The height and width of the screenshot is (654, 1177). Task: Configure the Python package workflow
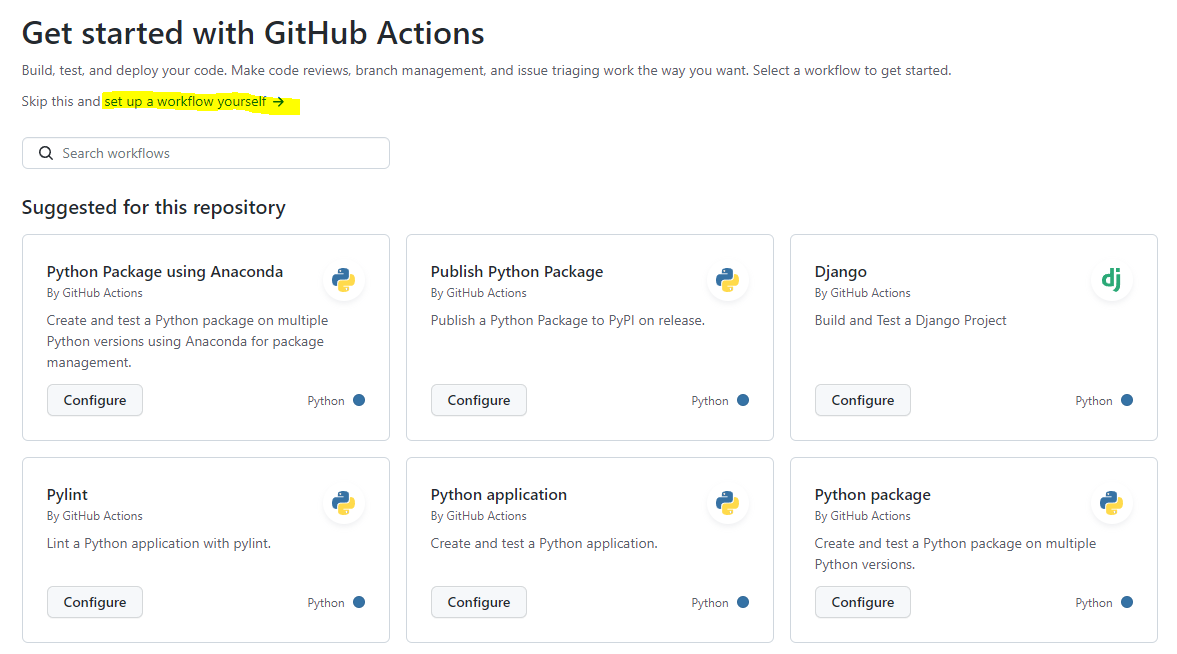pyautogui.click(x=862, y=602)
